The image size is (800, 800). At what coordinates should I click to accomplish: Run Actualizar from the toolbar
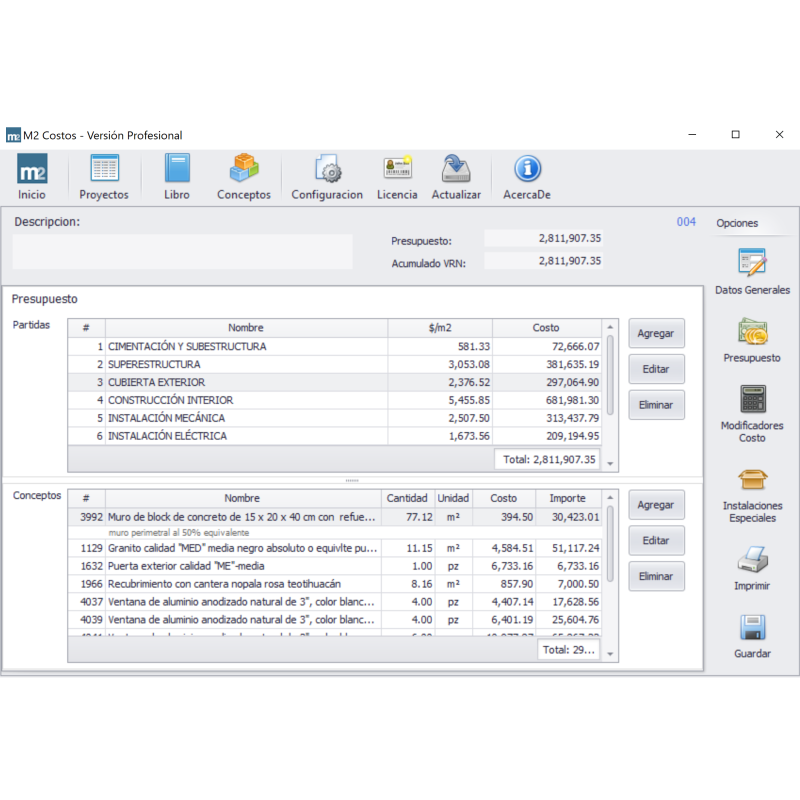click(456, 175)
